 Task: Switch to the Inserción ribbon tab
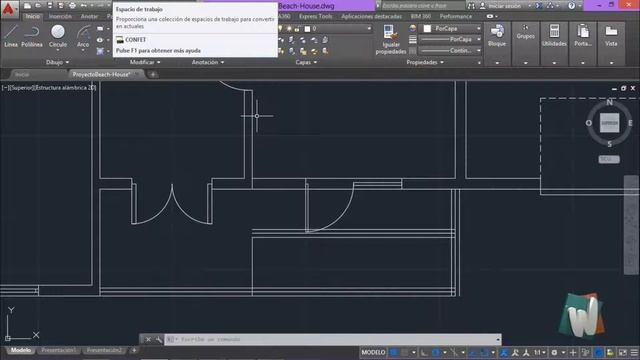[60, 16]
